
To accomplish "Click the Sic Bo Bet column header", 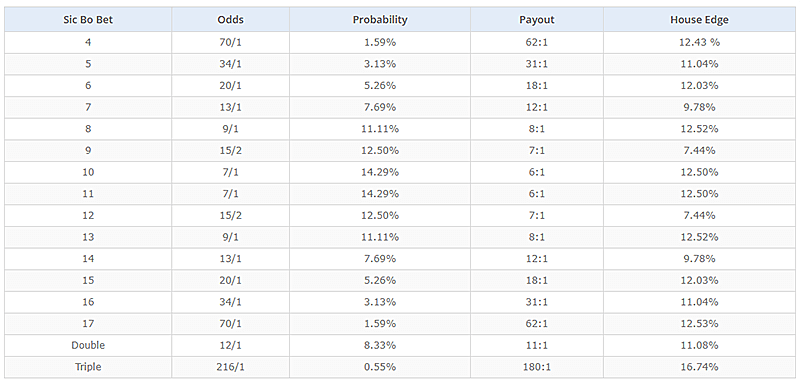I will tap(88, 20).
